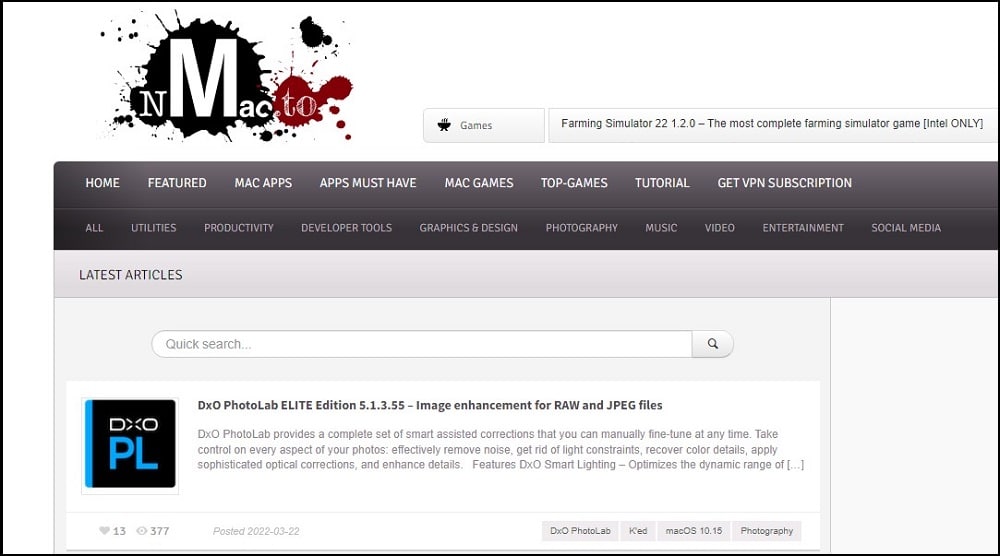
Task: Select the PRODUCTIVITY category
Action: click(239, 228)
